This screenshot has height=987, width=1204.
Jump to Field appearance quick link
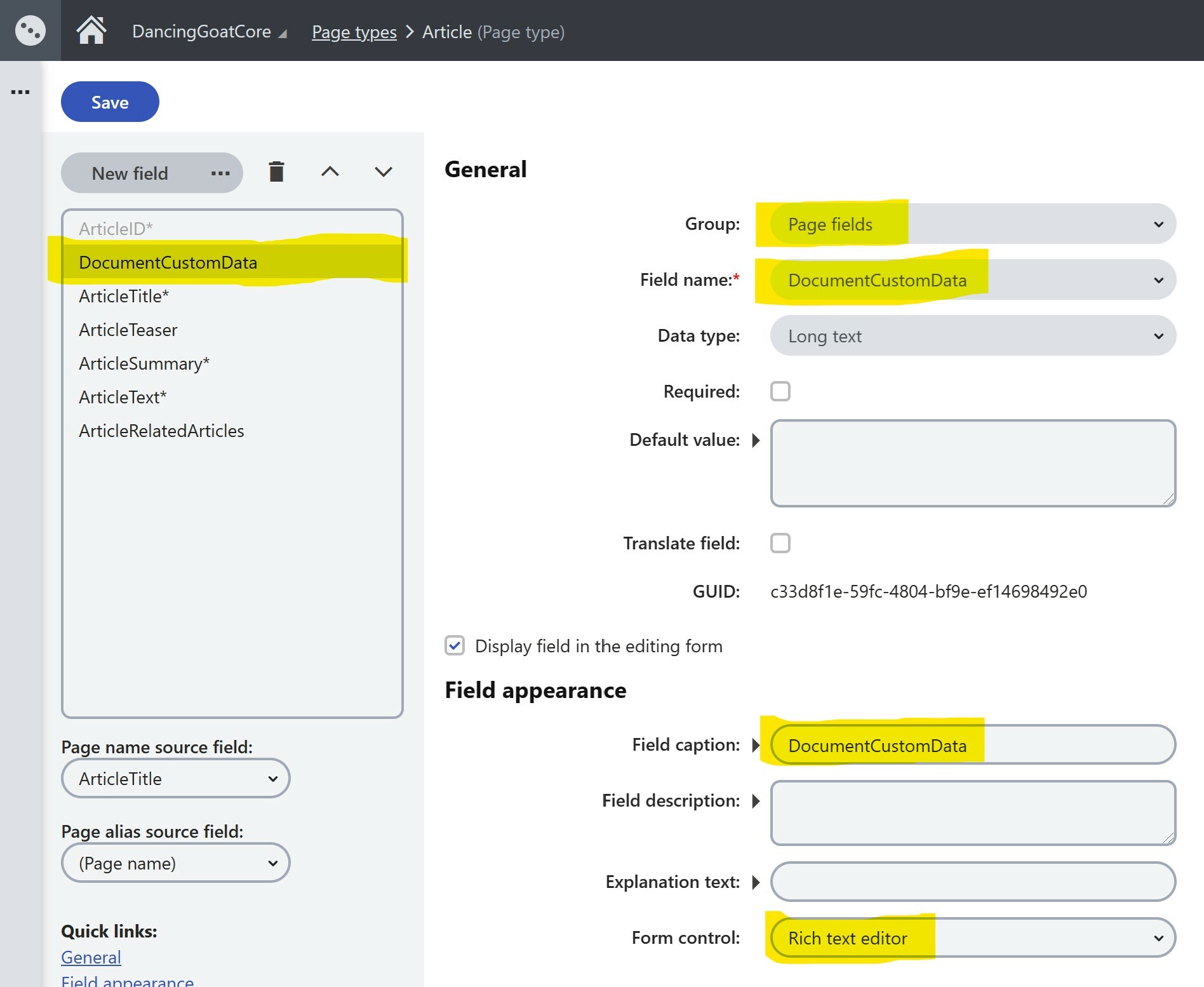[127, 981]
